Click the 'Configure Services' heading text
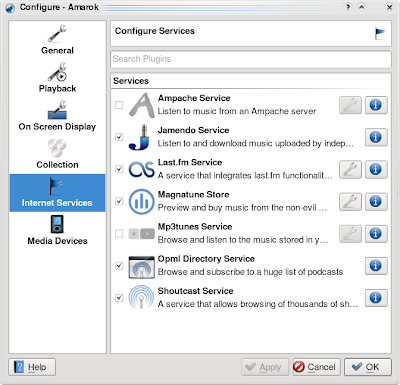 (x=155, y=31)
